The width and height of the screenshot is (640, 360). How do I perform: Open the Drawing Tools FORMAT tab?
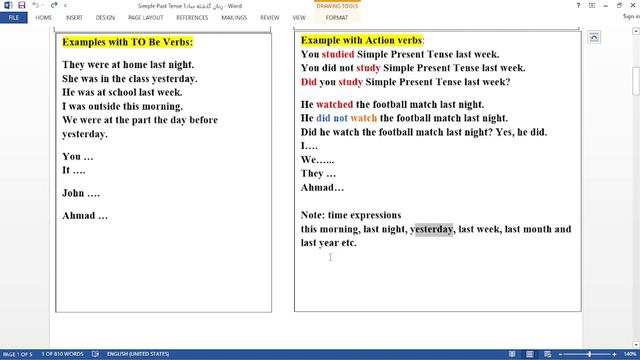coord(337,18)
